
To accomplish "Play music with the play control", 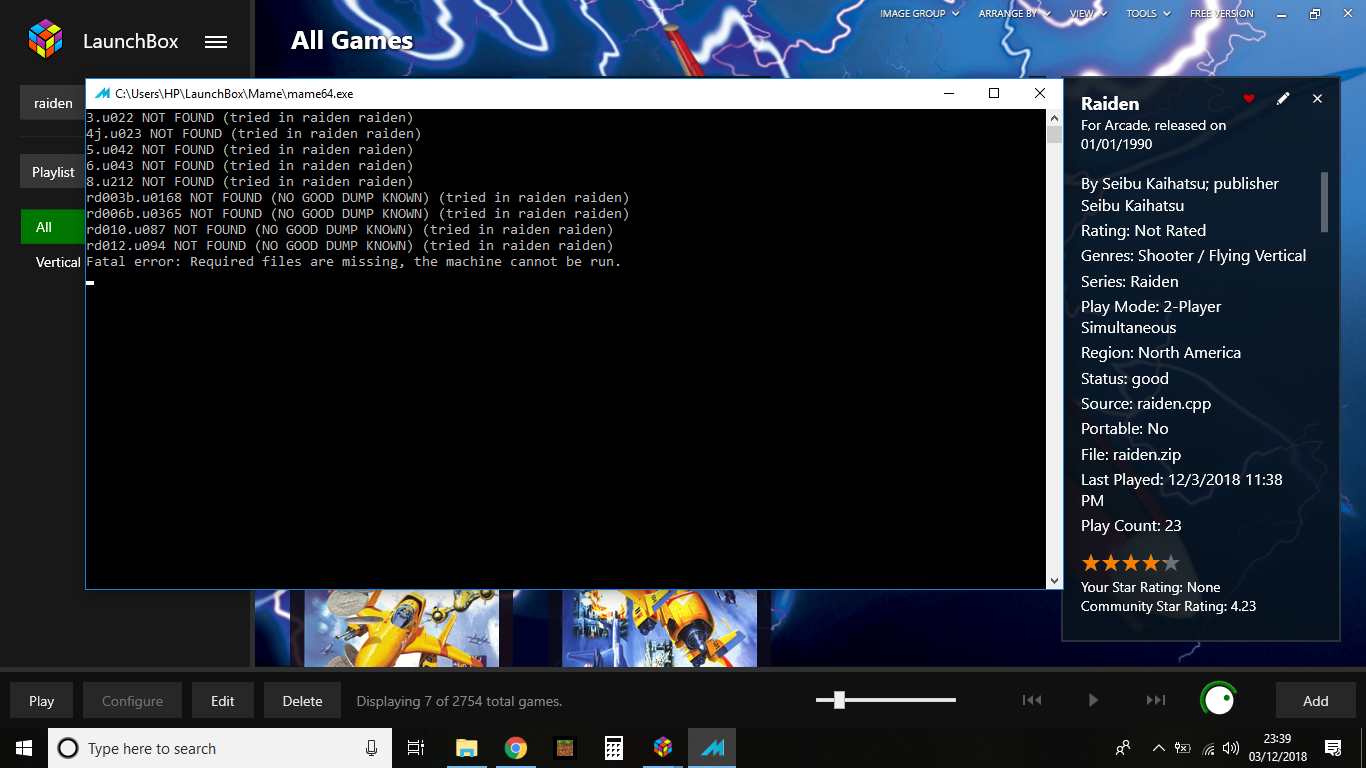I will [x=1093, y=700].
